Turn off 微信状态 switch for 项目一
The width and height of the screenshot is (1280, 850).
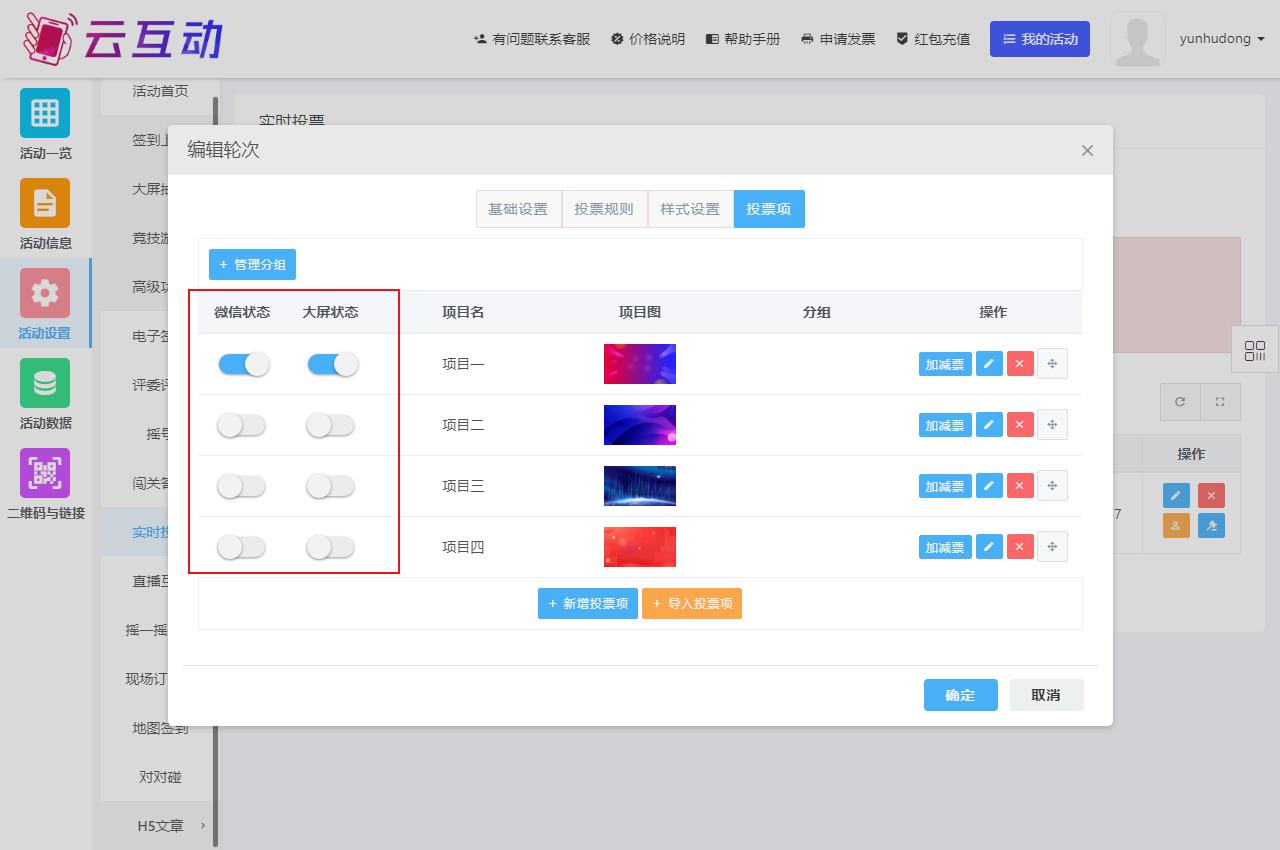click(x=243, y=364)
